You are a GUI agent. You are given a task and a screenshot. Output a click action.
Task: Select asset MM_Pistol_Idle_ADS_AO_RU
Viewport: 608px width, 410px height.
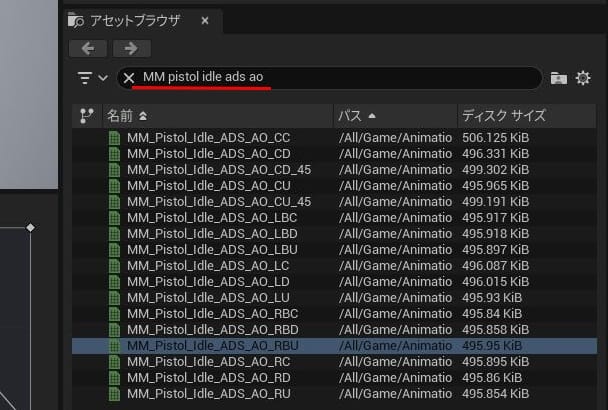click(334, 394)
